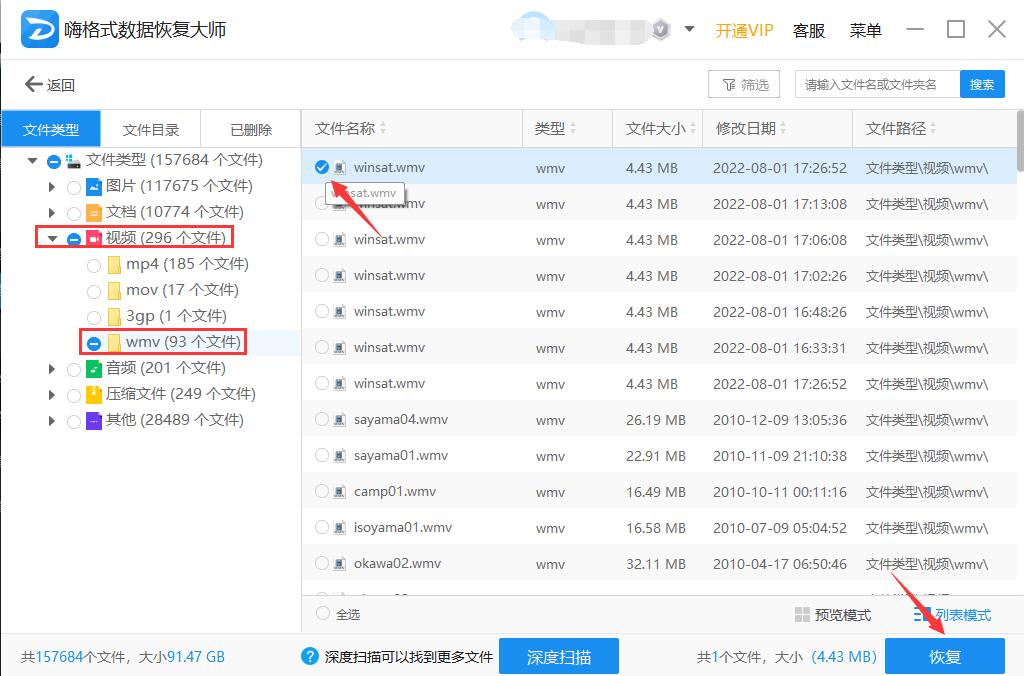Select the list icon for 列表模式
This screenshot has width=1024, height=676.
(x=921, y=614)
